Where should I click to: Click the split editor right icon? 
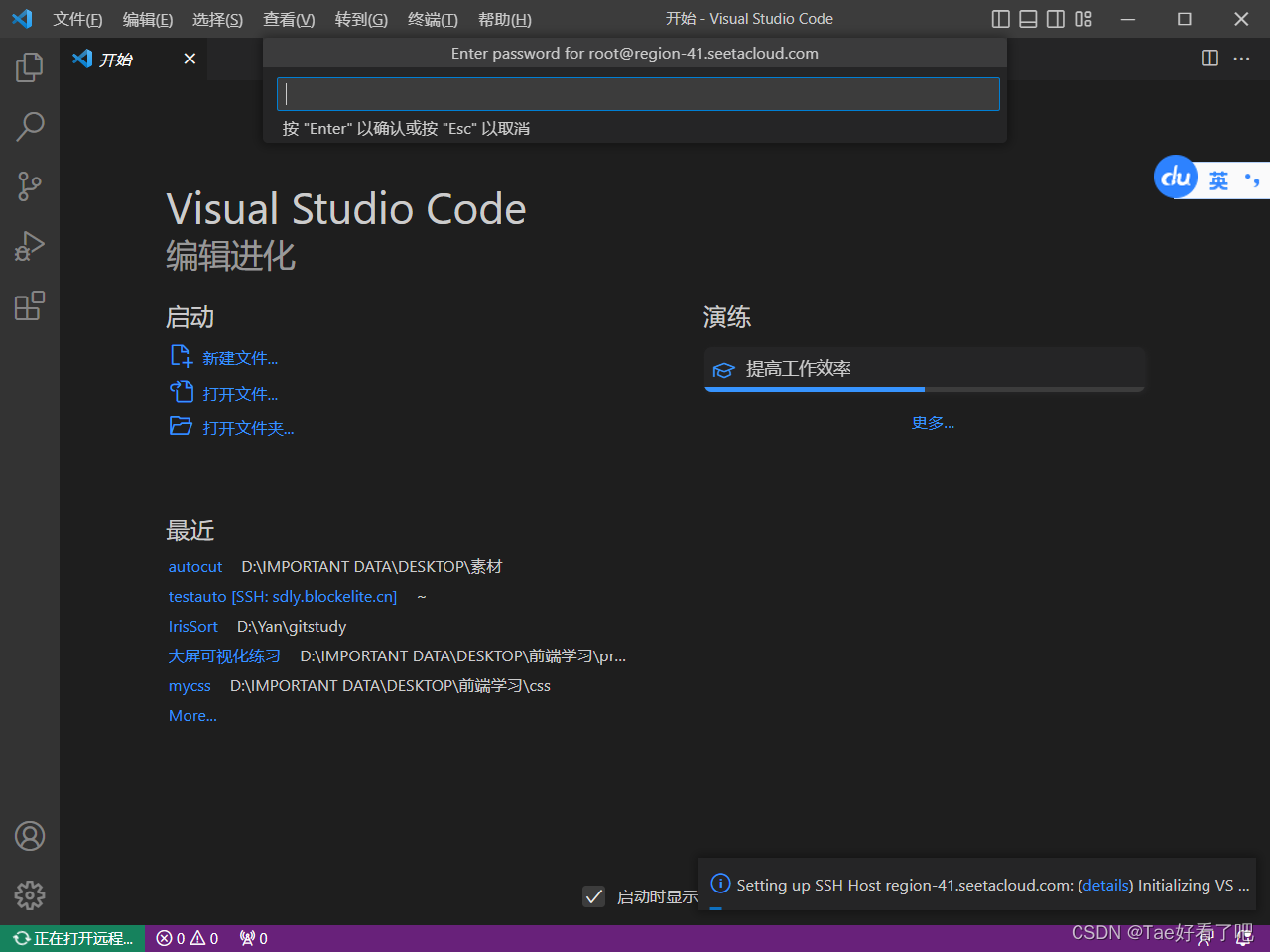click(1209, 59)
